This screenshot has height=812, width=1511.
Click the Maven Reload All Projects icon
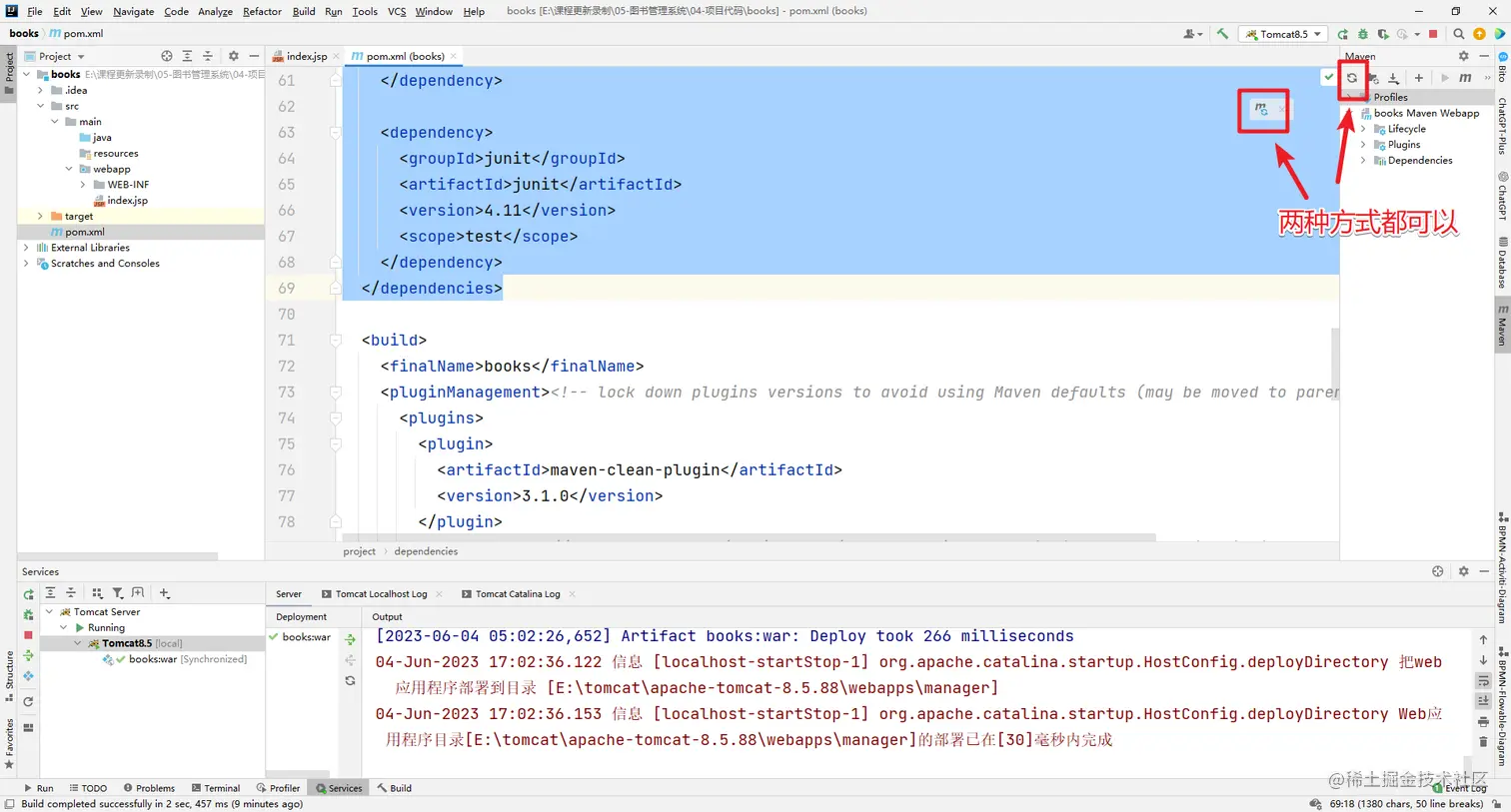pos(1351,78)
